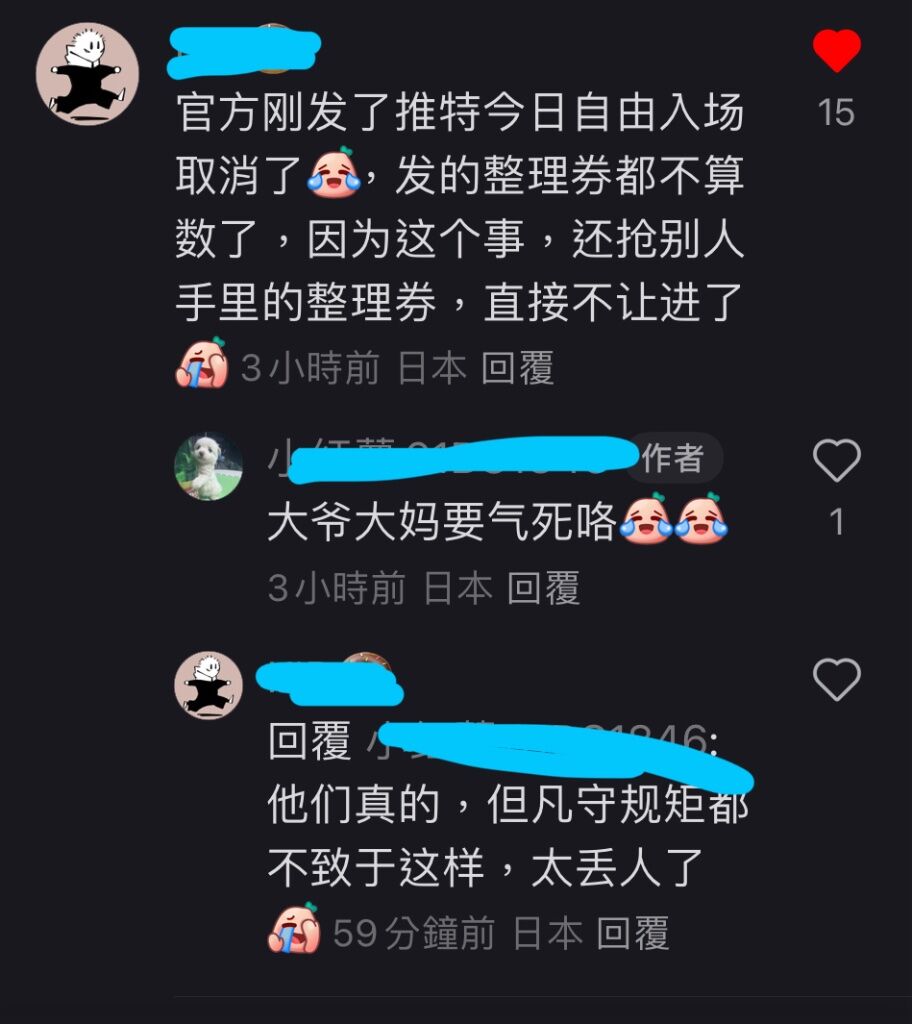Open small cartoon avatar on the bottom reply
Viewport: 912px width, 1024px height.
pos(208,685)
